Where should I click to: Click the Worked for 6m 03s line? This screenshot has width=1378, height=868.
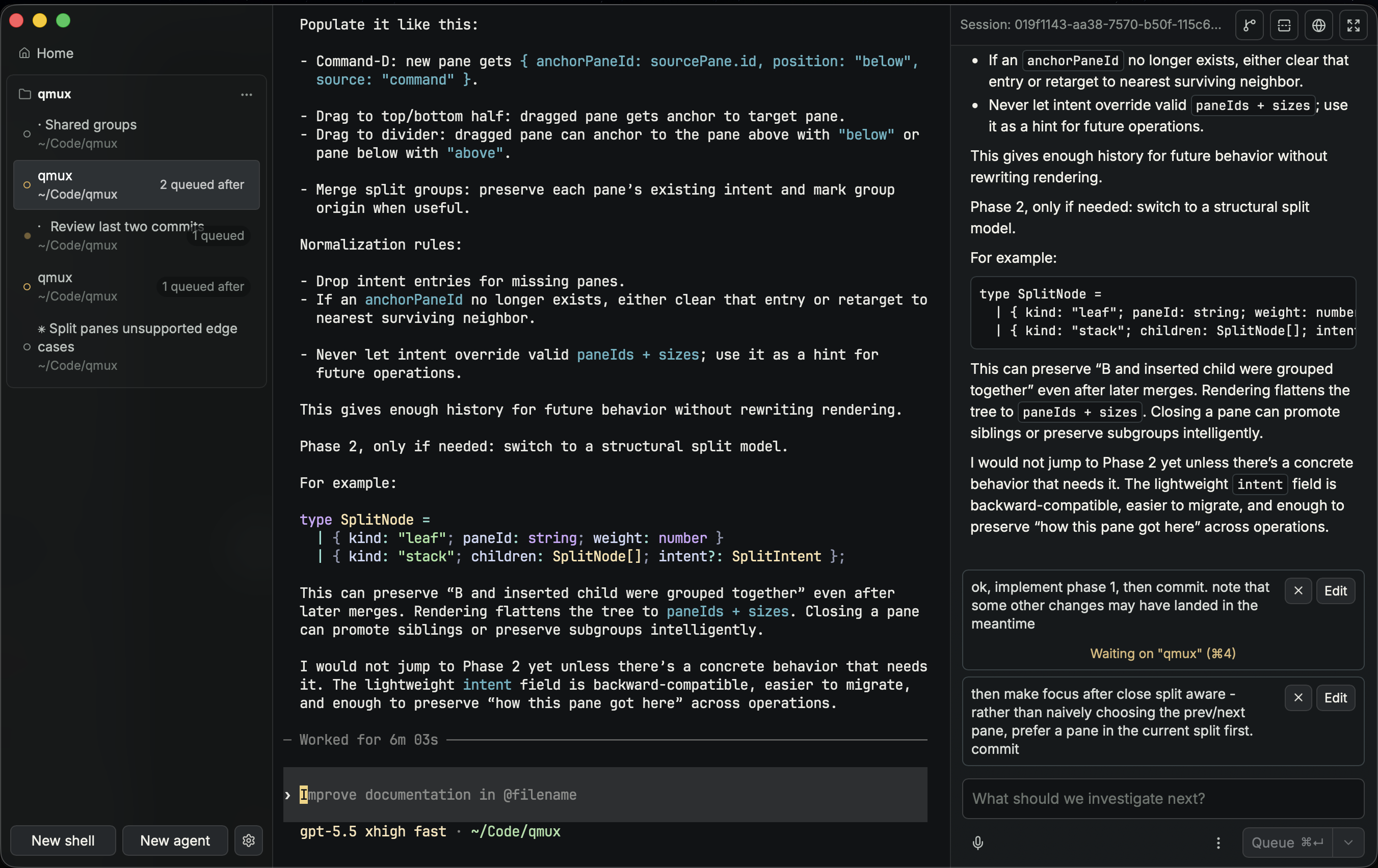[x=605, y=740]
